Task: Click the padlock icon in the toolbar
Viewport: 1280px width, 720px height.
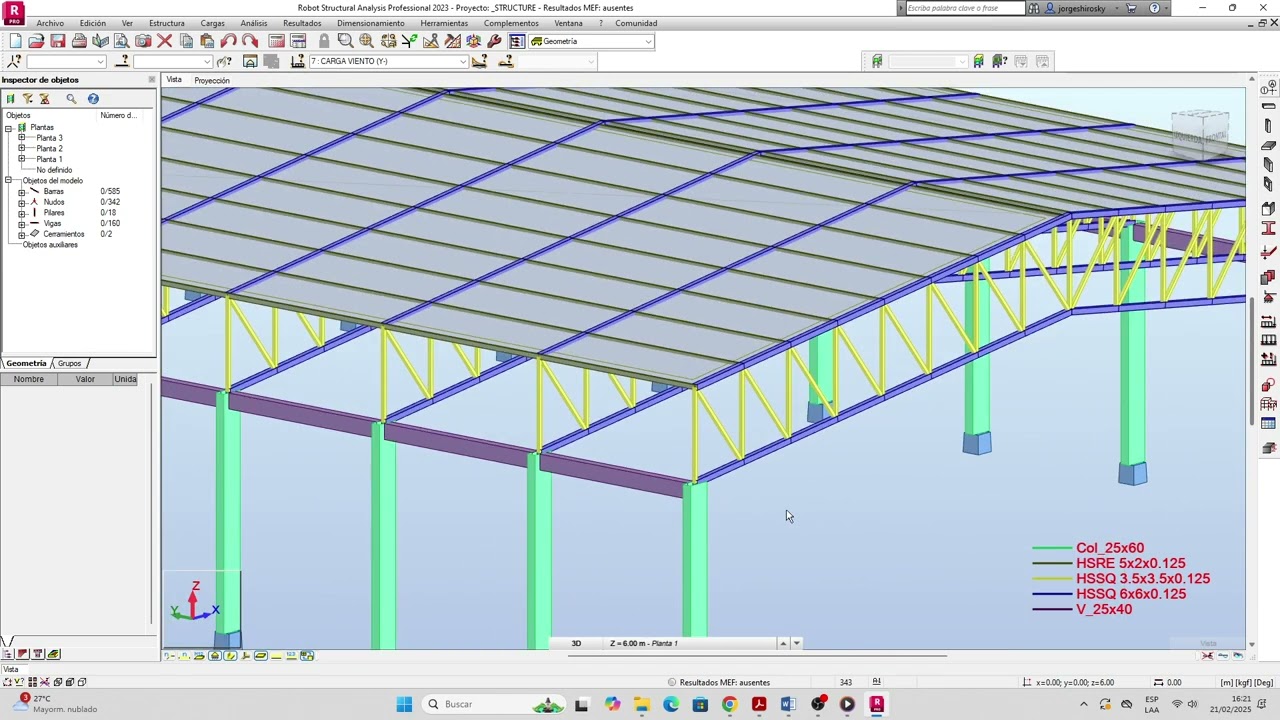Action: [x=324, y=41]
